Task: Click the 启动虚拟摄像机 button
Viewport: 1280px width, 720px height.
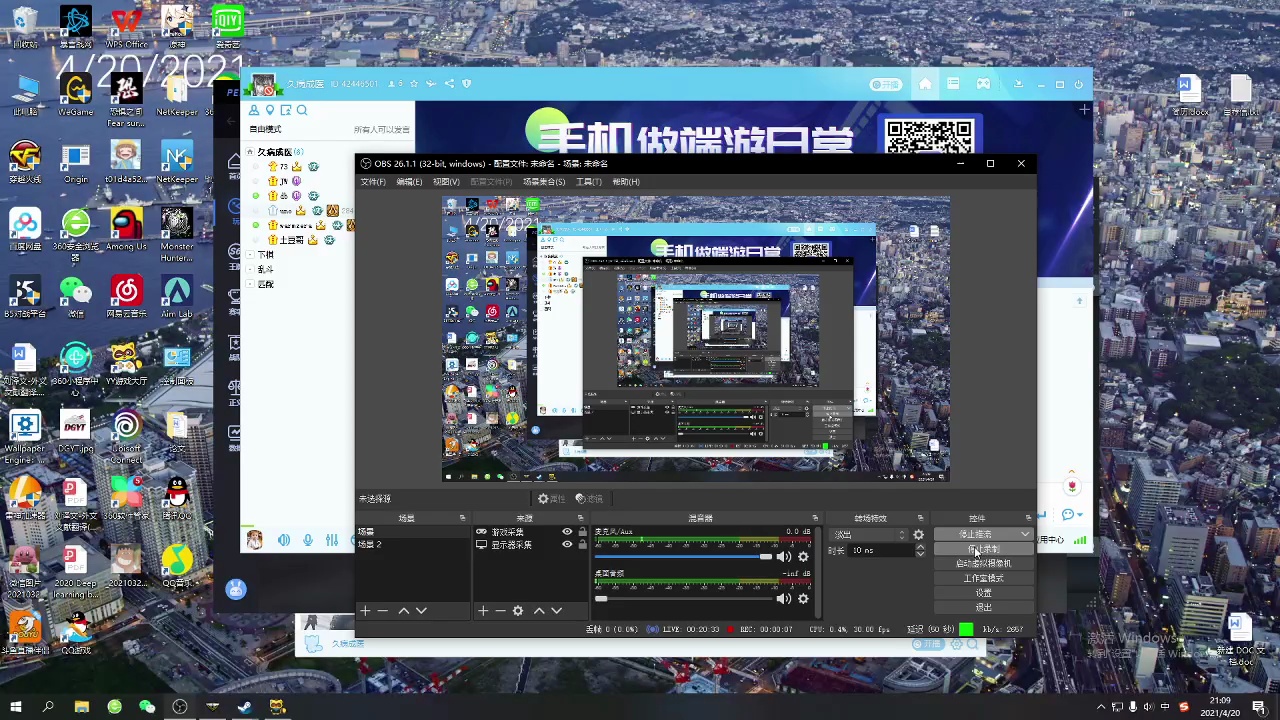Action: [x=983, y=564]
